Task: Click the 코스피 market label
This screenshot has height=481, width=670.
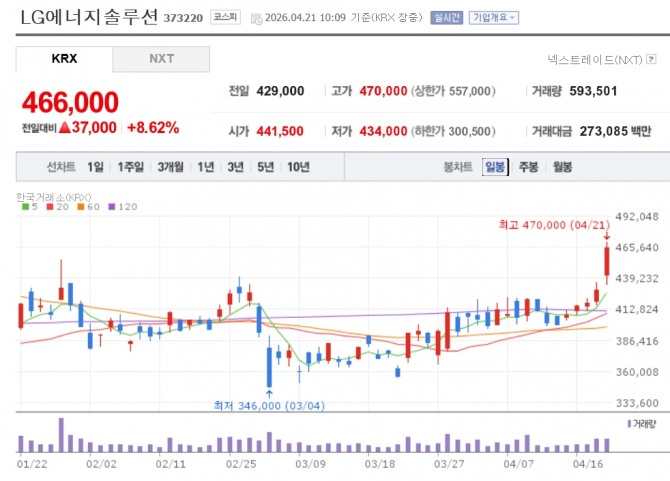Action: tap(225, 17)
